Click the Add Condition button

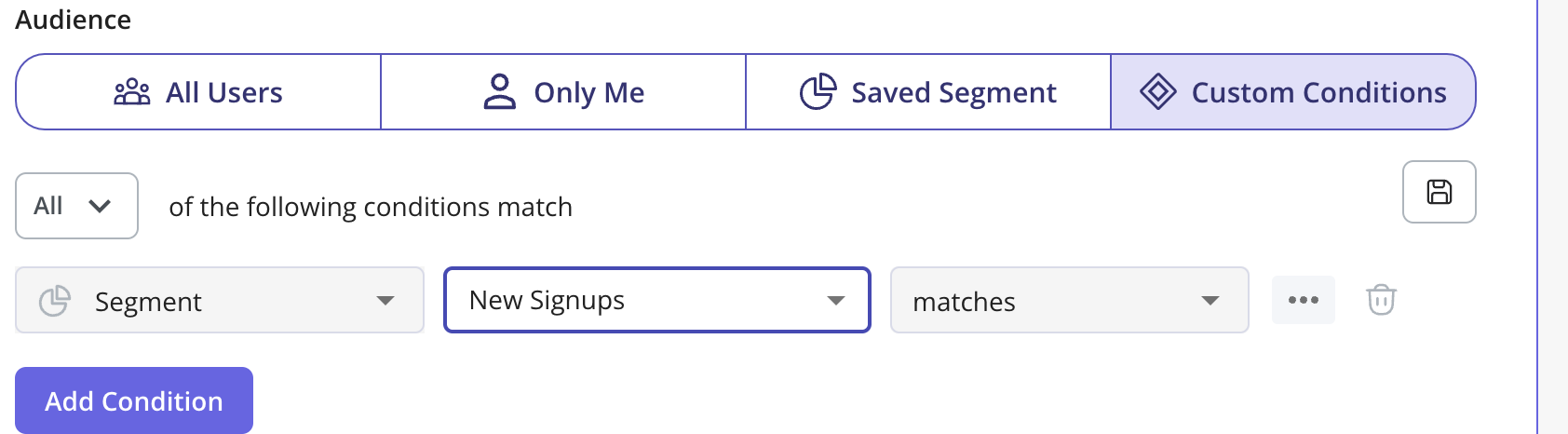coord(134,400)
